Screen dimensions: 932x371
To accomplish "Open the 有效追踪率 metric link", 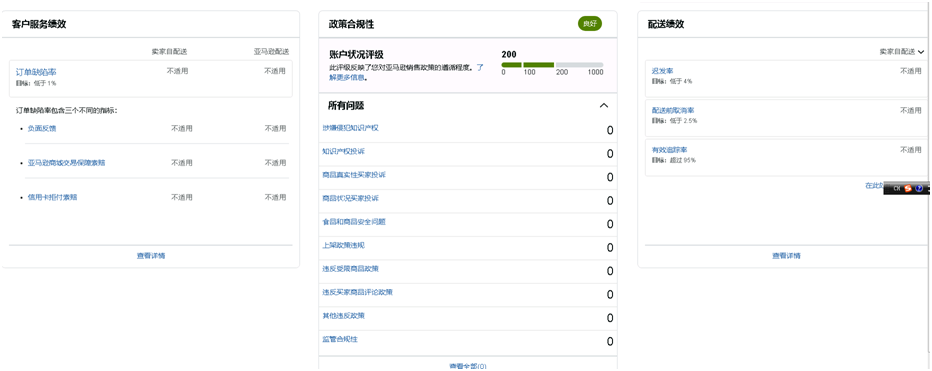I will tap(670, 150).
